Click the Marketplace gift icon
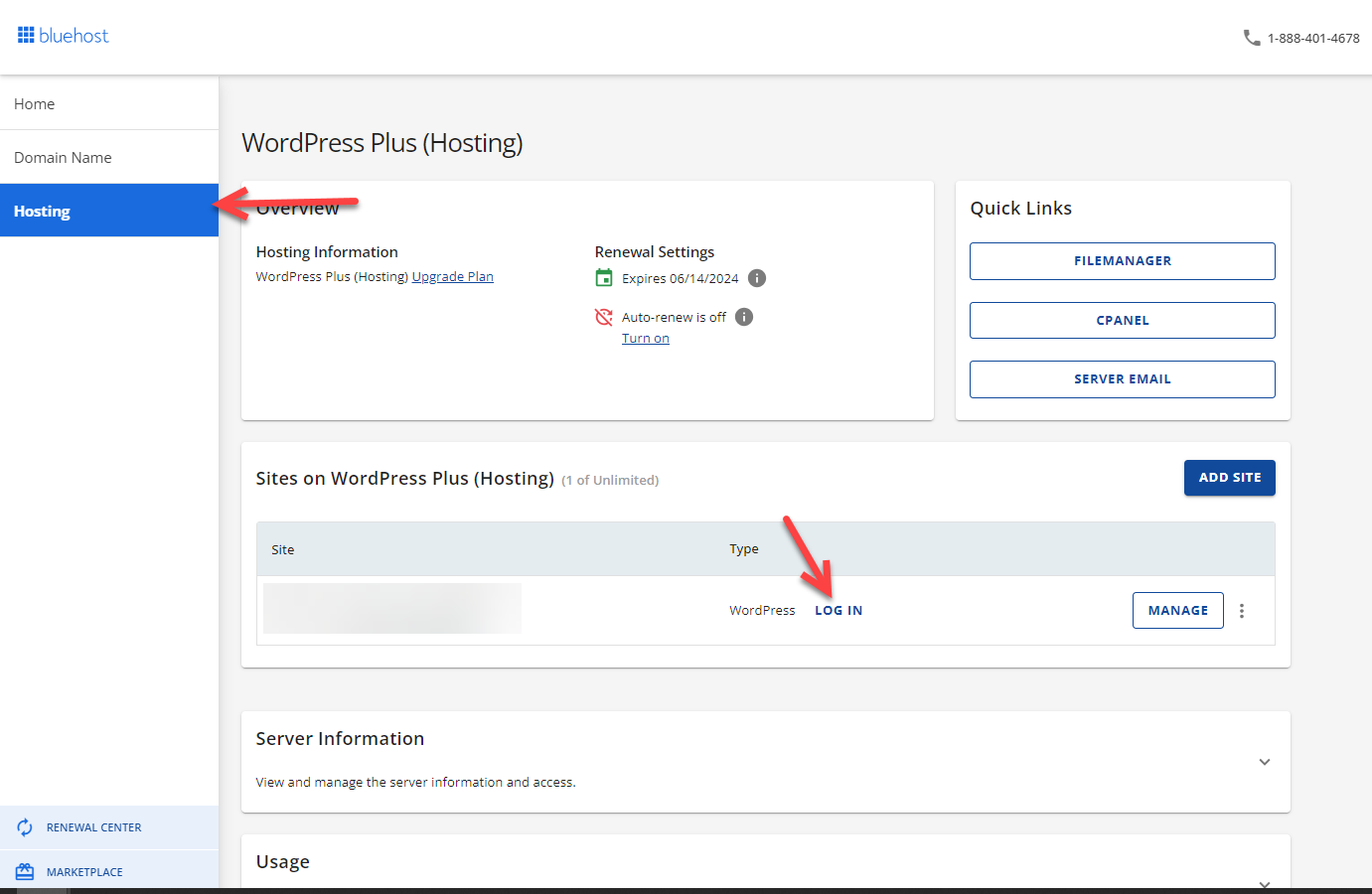The width and height of the screenshot is (1372, 894). coord(25,872)
